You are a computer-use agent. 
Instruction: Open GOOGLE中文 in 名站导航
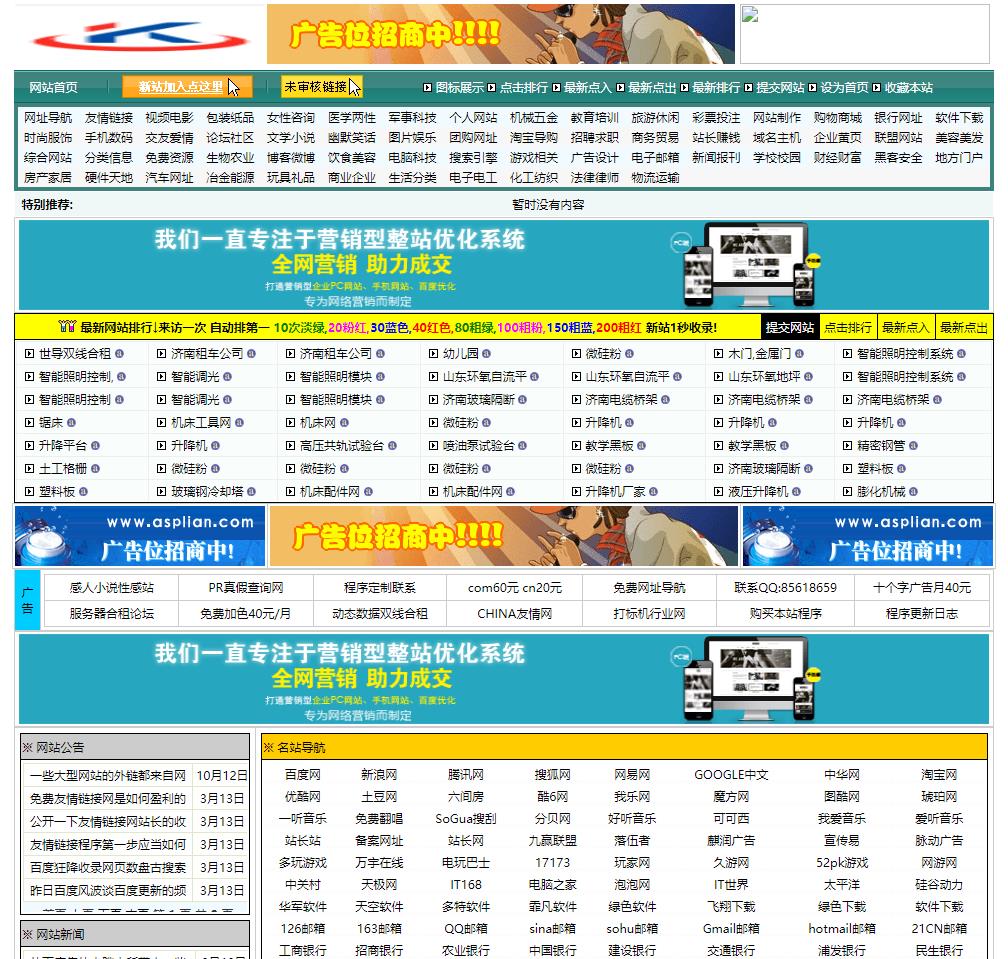[x=731, y=775]
